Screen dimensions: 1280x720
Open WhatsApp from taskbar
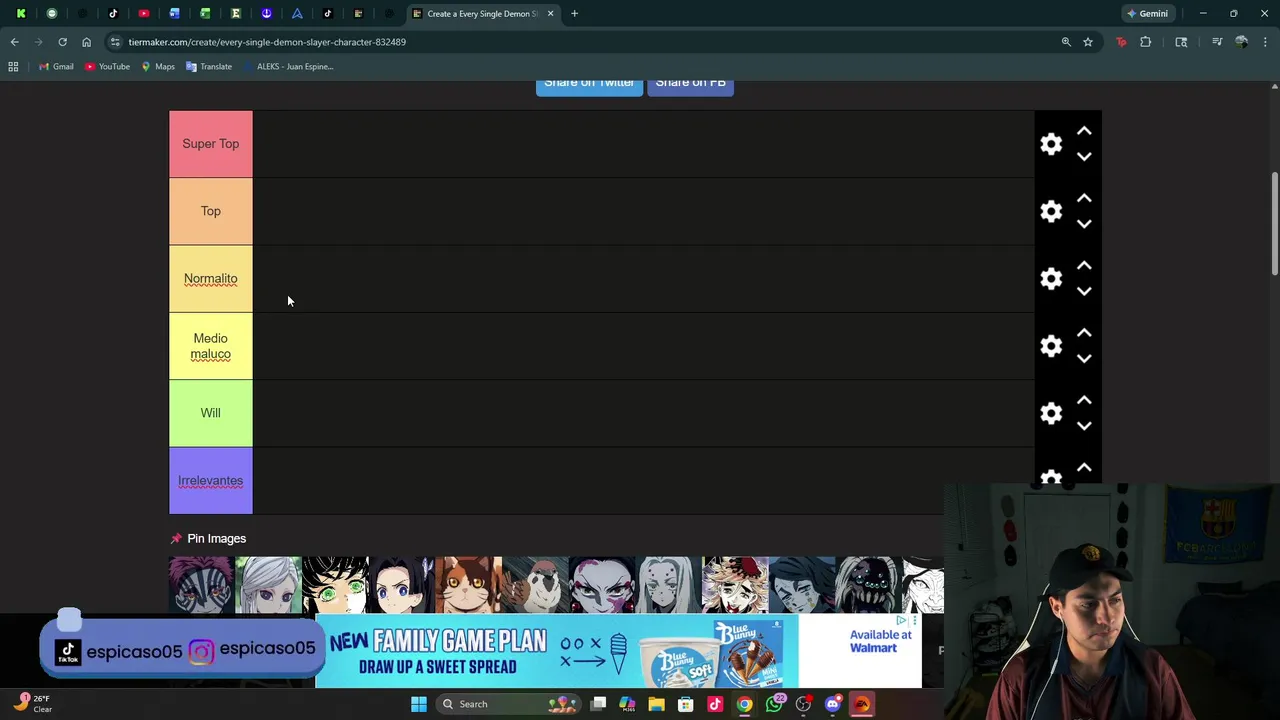tap(774, 704)
